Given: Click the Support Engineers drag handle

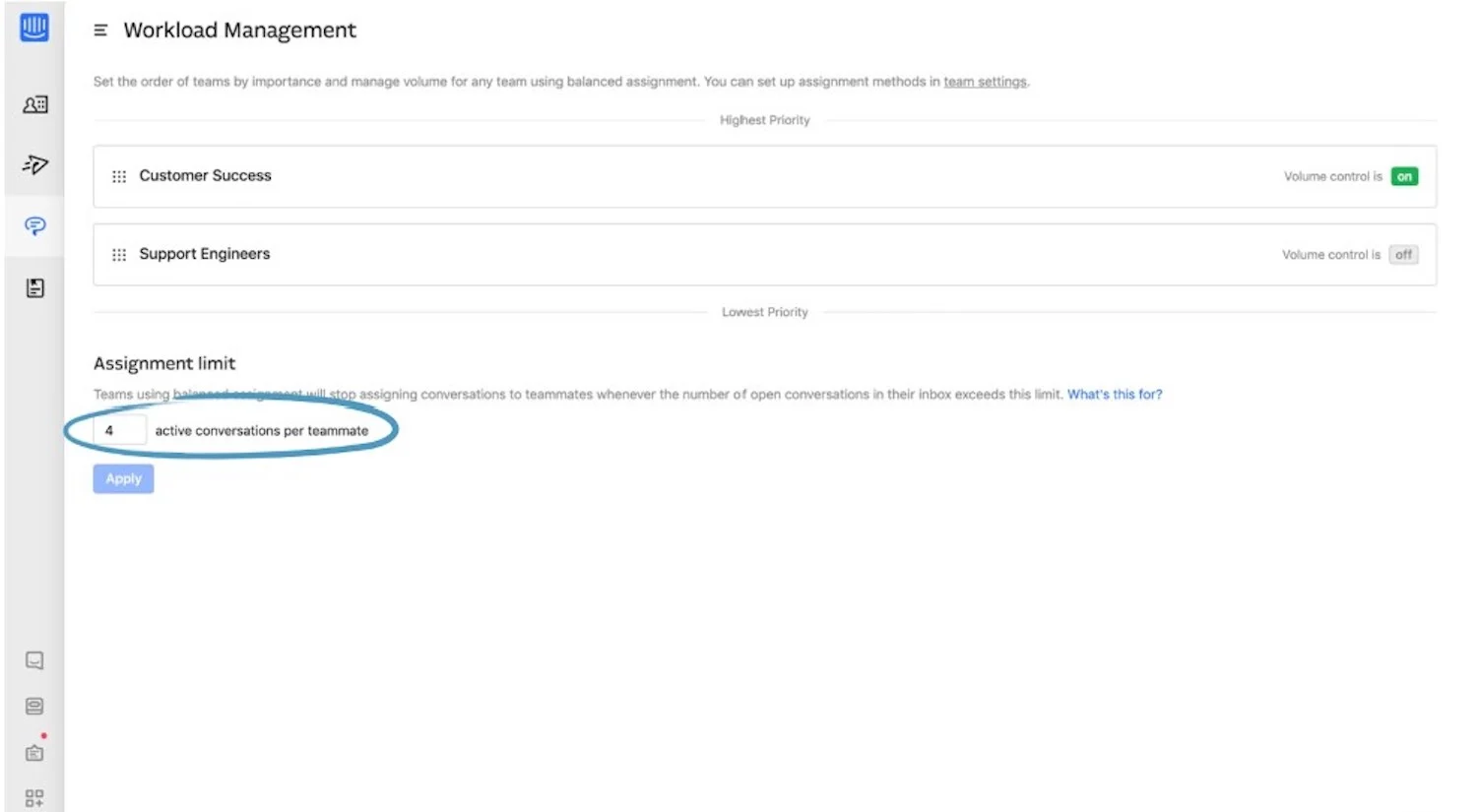Looking at the screenshot, I should pyautogui.click(x=119, y=255).
